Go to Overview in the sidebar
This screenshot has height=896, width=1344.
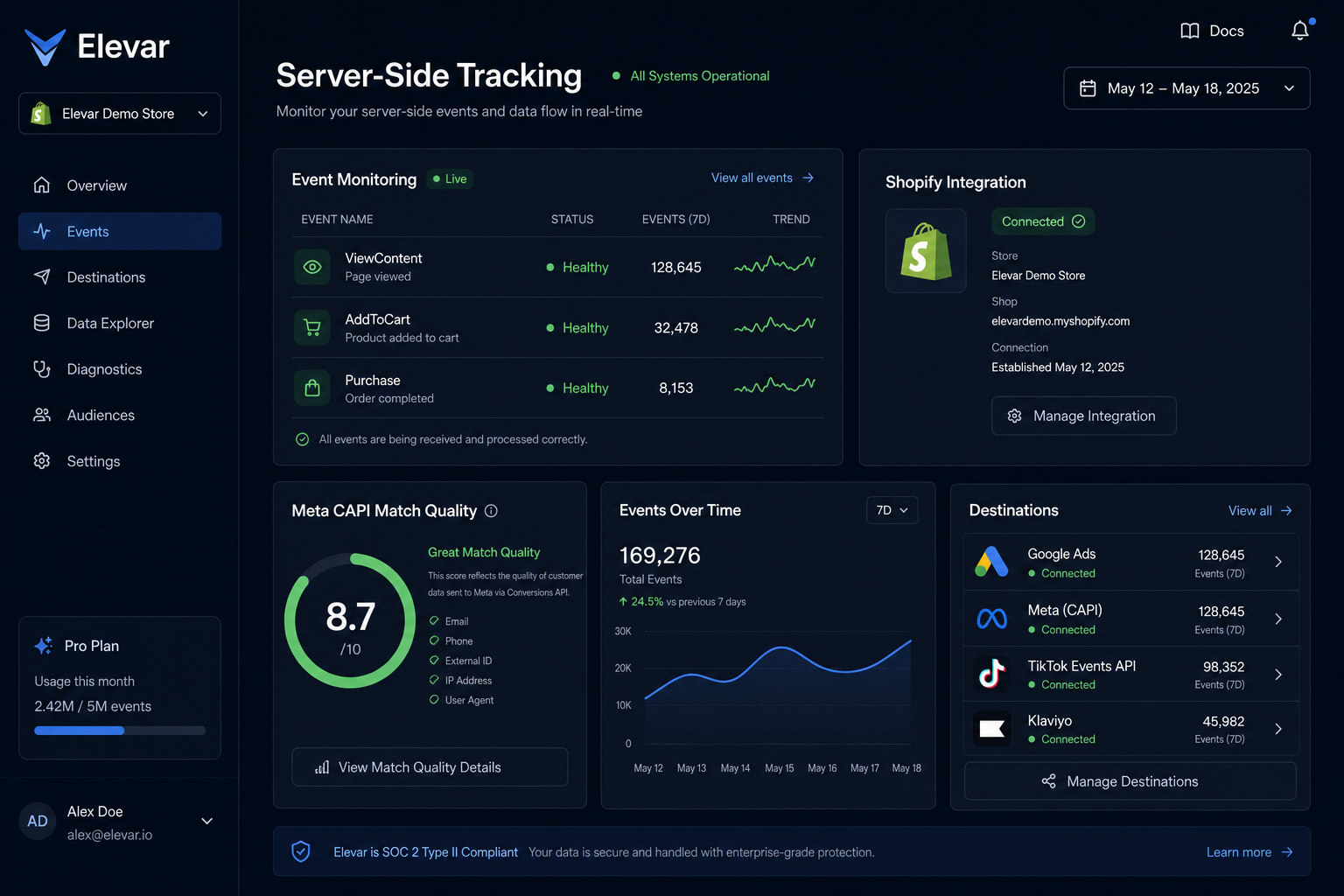pyautogui.click(x=120, y=185)
